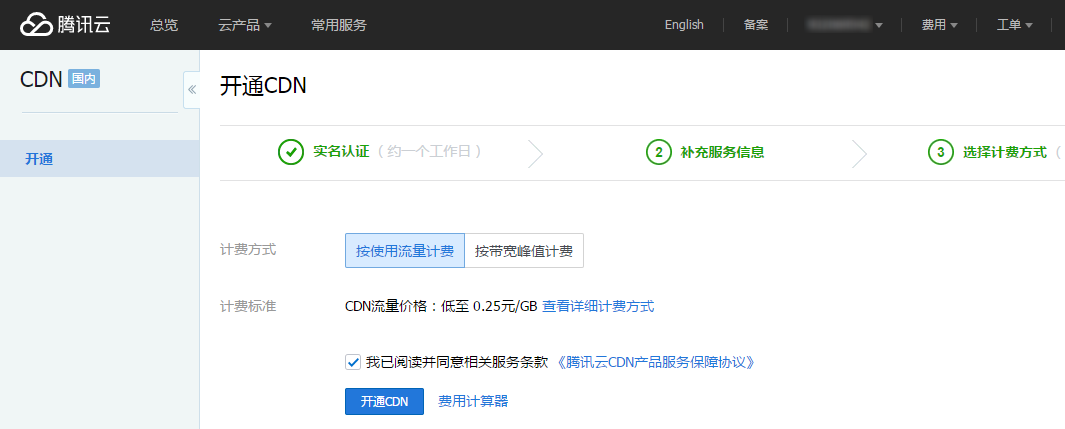This screenshot has width=1065, height=429.
Task: Click the step 3 circle icon
Action: (941, 152)
